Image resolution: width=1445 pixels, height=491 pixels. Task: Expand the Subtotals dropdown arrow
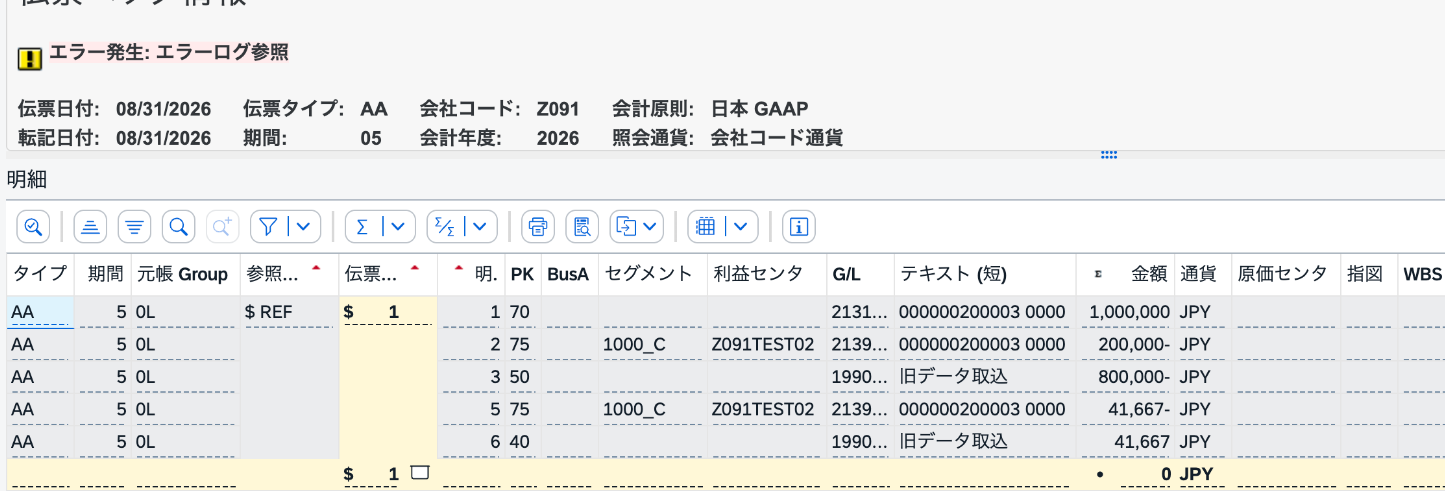[481, 227]
